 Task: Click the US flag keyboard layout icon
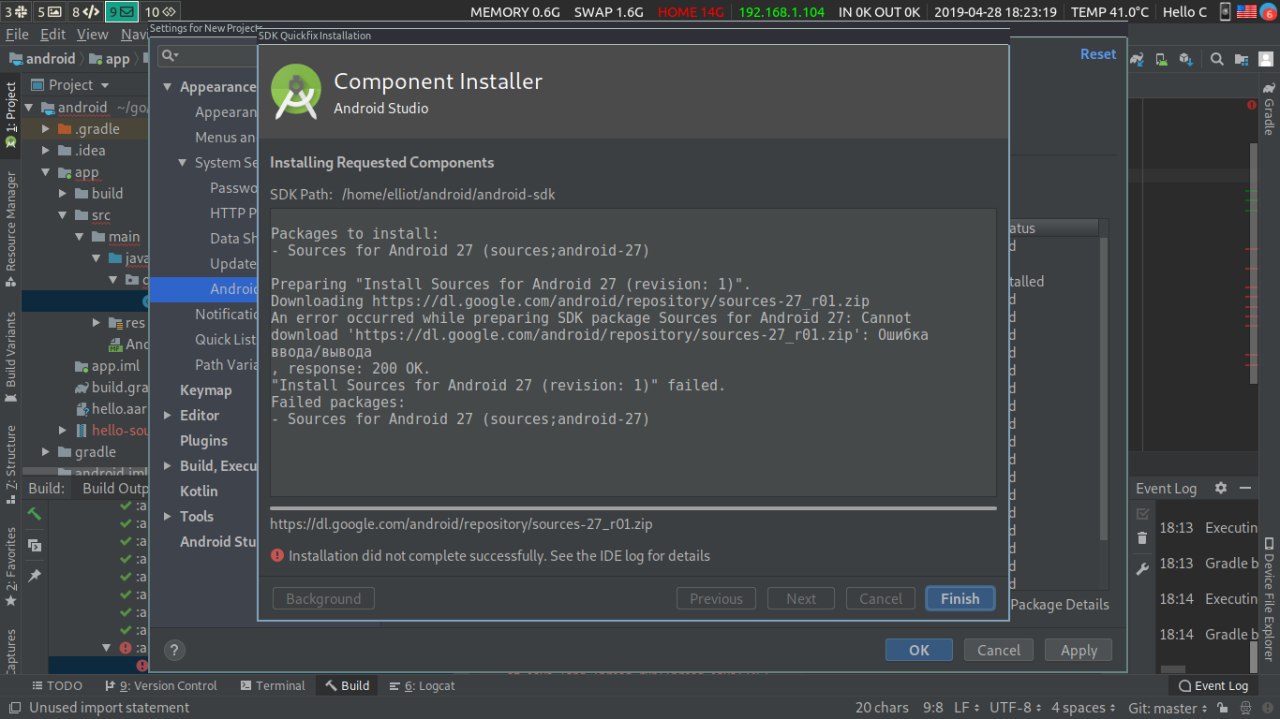tap(1246, 12)
